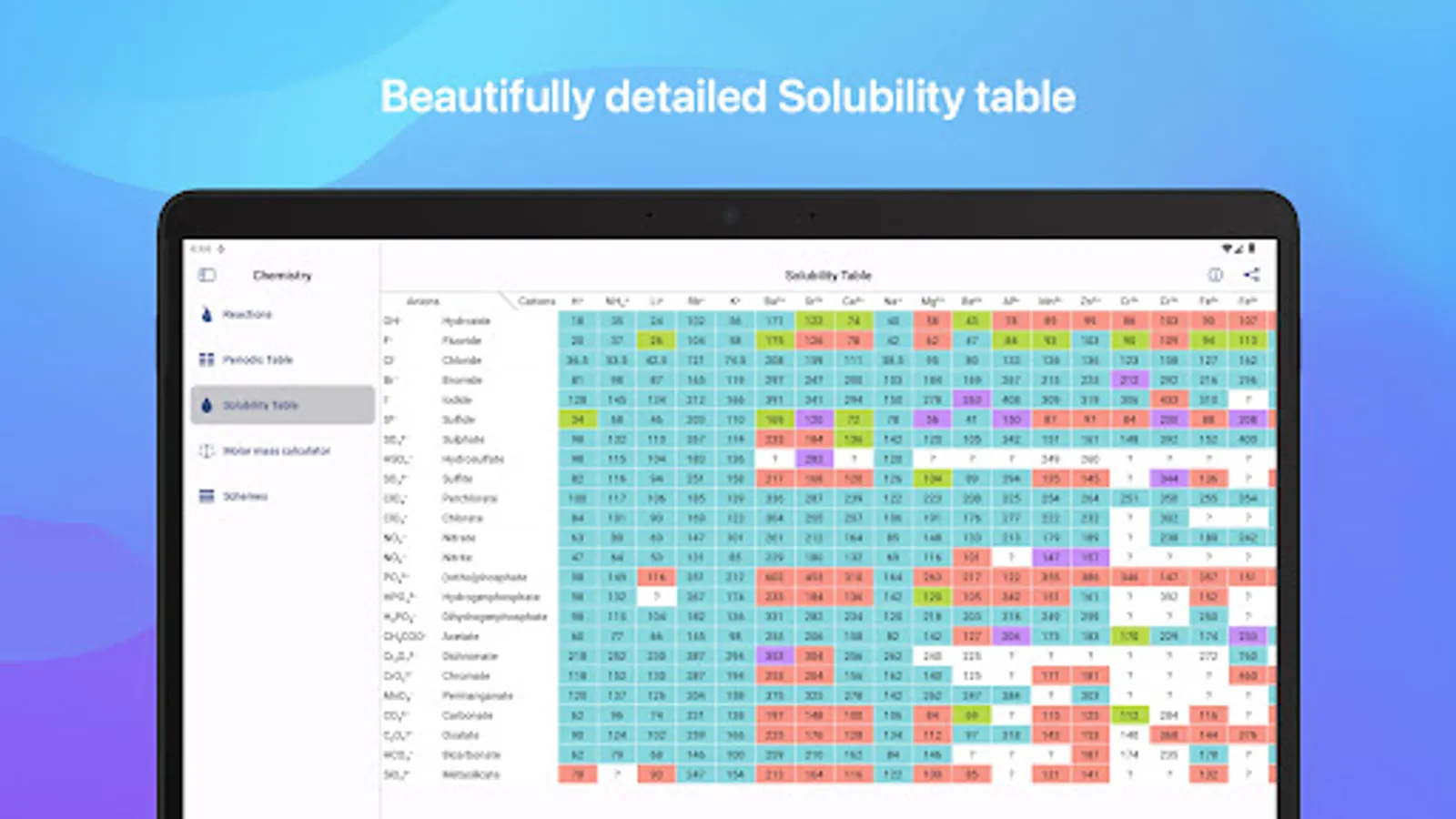Select the NH4+ cation column header
The width and height of the screenshot is (1456, 819).
tap(617, 301)
